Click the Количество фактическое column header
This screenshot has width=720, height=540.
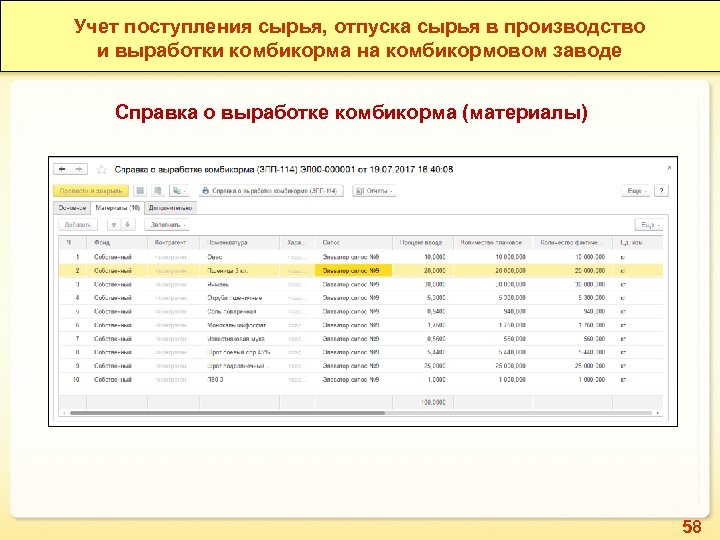click(x=572, y=242)
